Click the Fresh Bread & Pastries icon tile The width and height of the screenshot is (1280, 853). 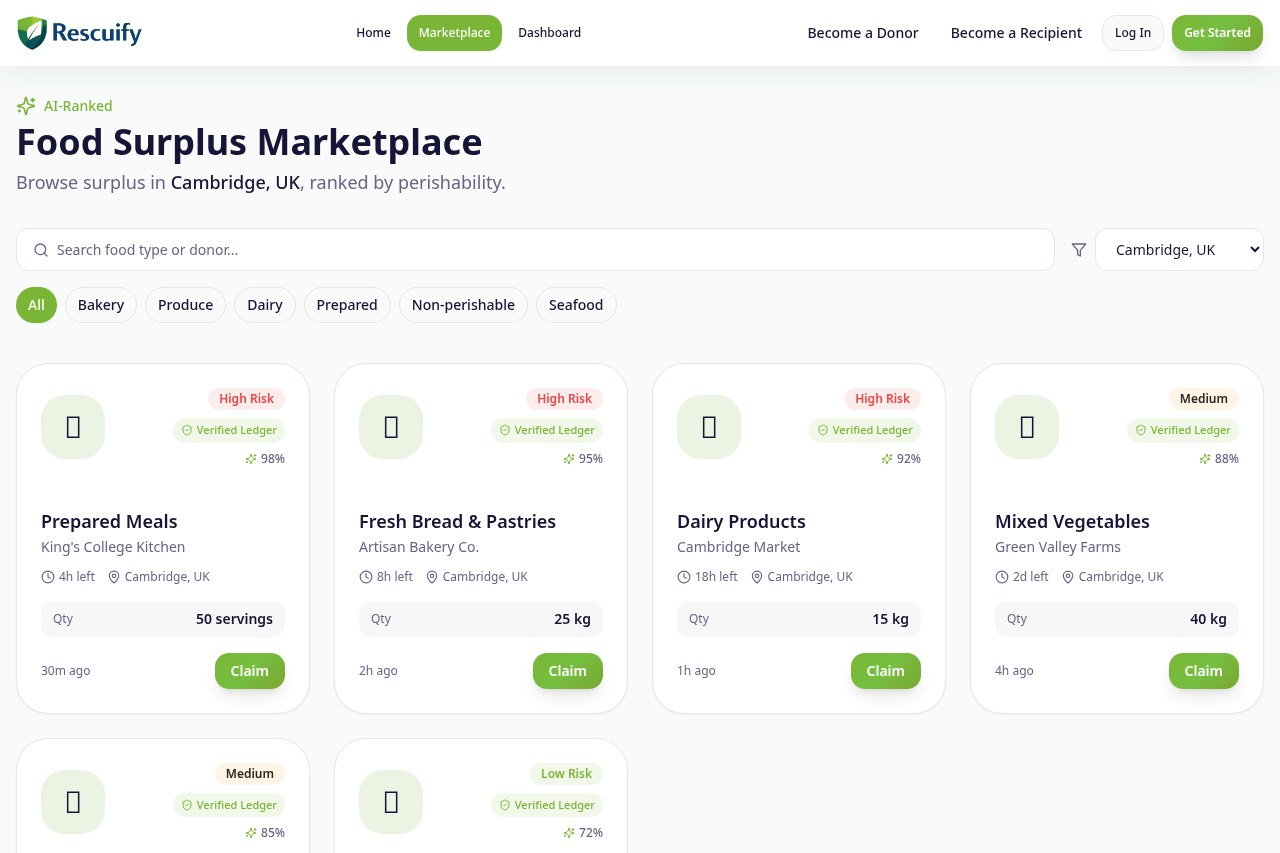391,427
